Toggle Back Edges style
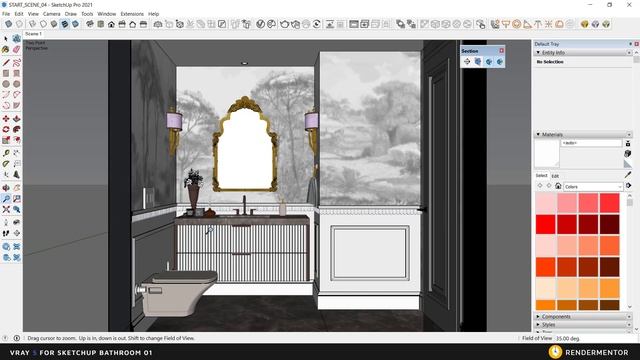Image resolution: width=640 pixels, height=360 pixels. point(19,24)
